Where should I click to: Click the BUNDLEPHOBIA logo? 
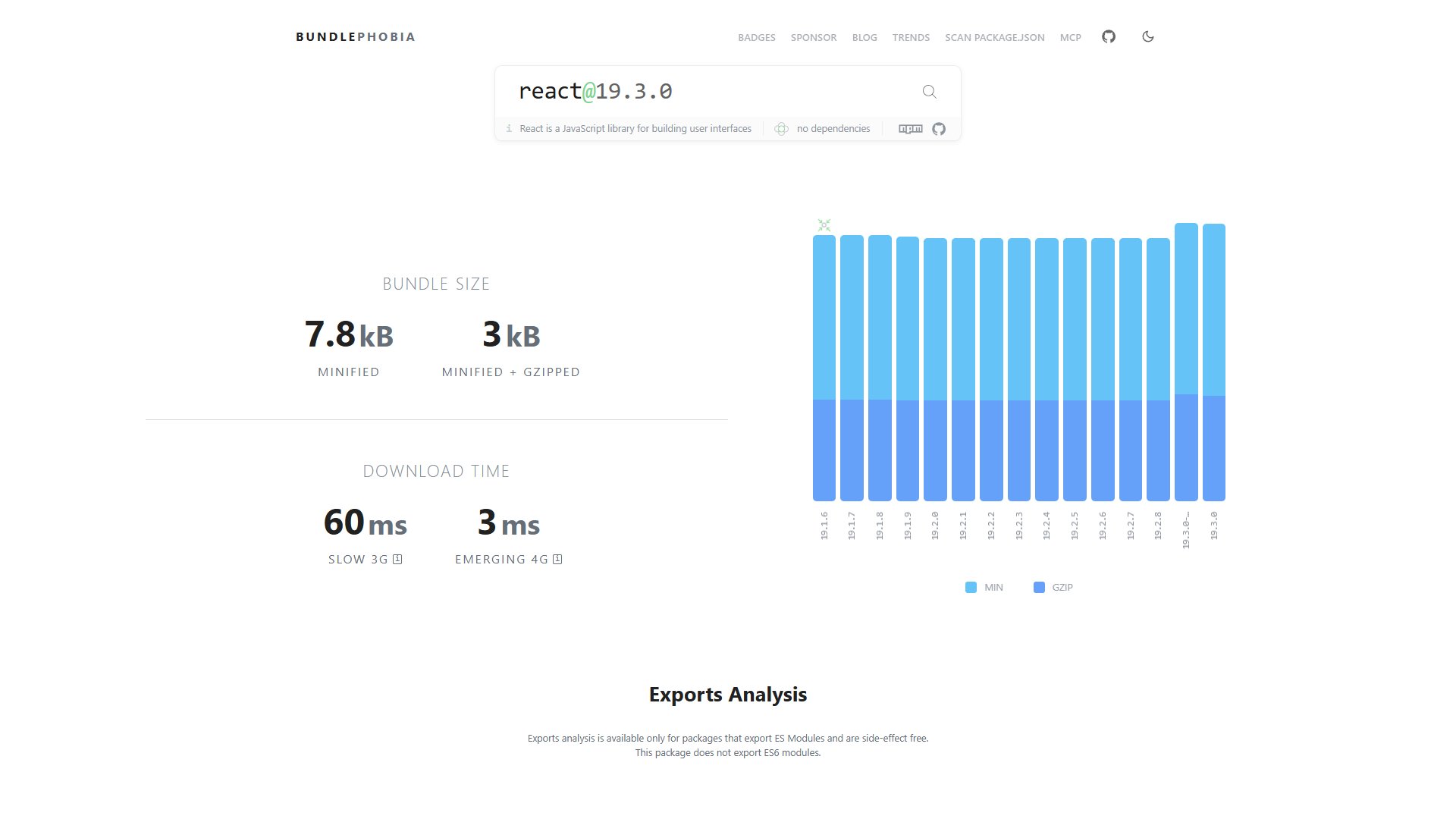click(356, 36)
